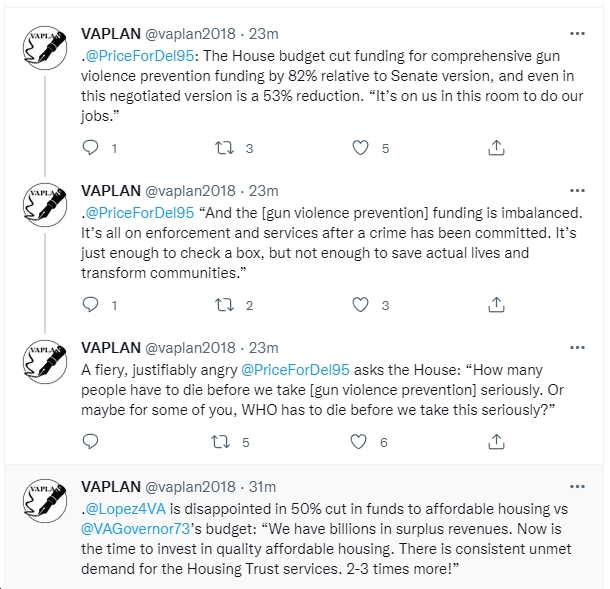Viewport: 610px width, 589px height.
Task: Retweet the tweet with 3 retweets
Action: [x=225, y=148]
